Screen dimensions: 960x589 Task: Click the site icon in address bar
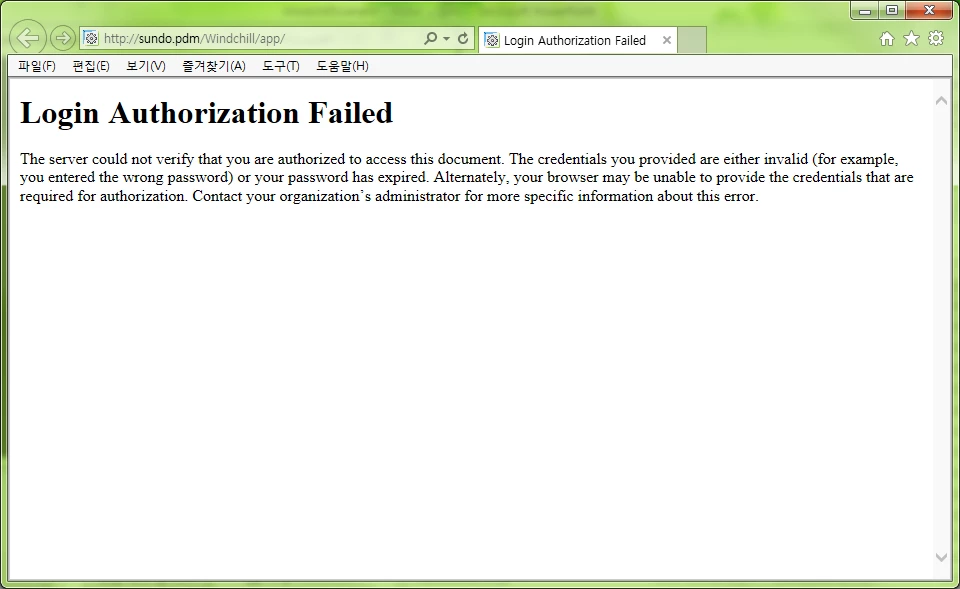coord(91,39)
